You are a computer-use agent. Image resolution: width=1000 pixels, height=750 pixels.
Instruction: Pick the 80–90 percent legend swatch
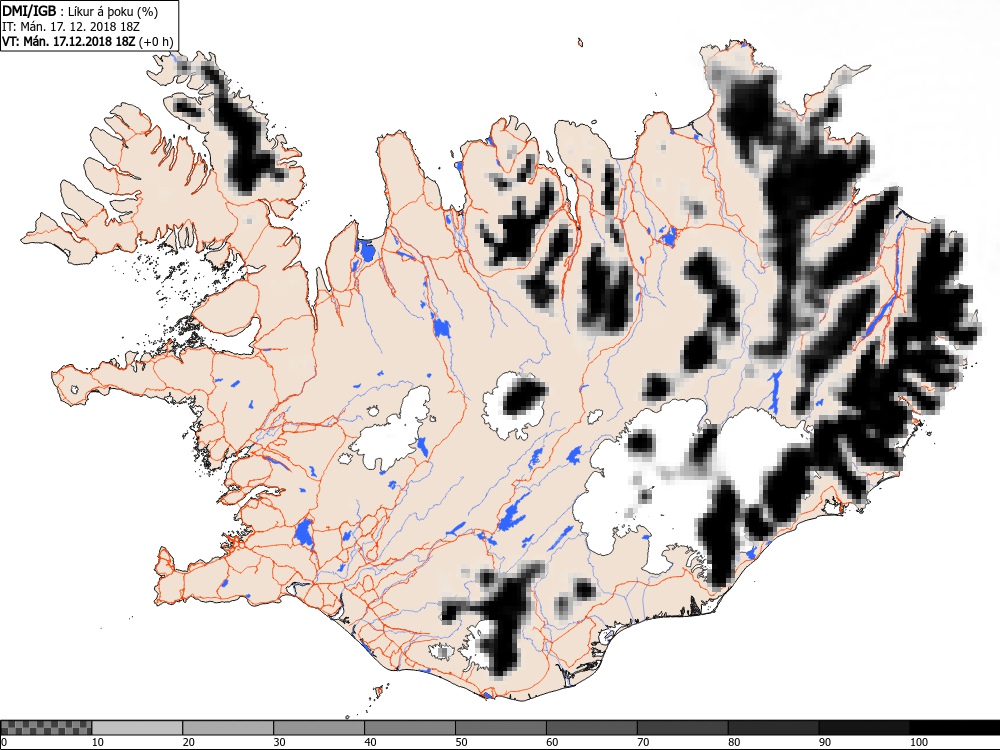(774, 728)
